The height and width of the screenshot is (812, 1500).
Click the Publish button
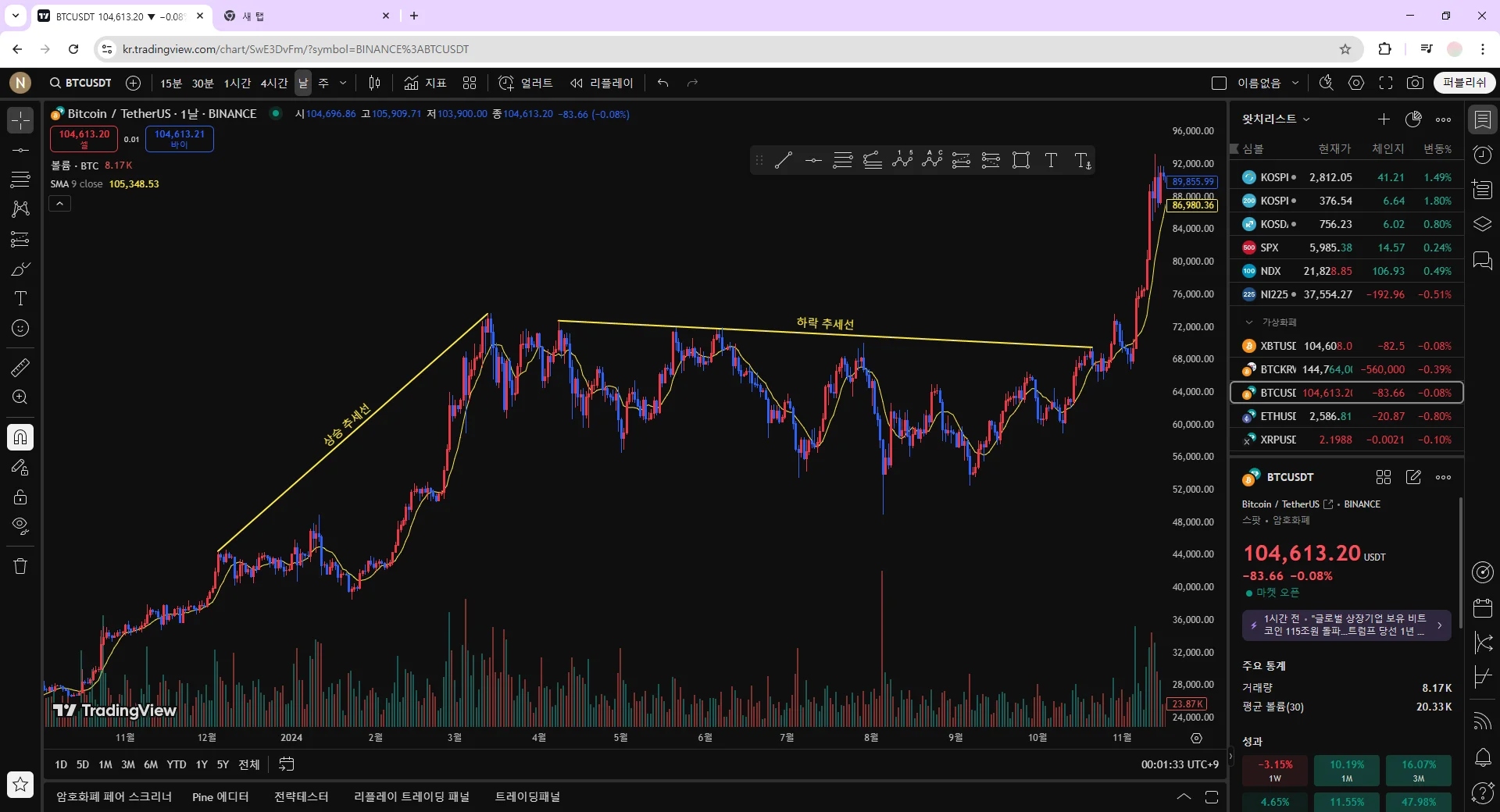click(1464, 83)
